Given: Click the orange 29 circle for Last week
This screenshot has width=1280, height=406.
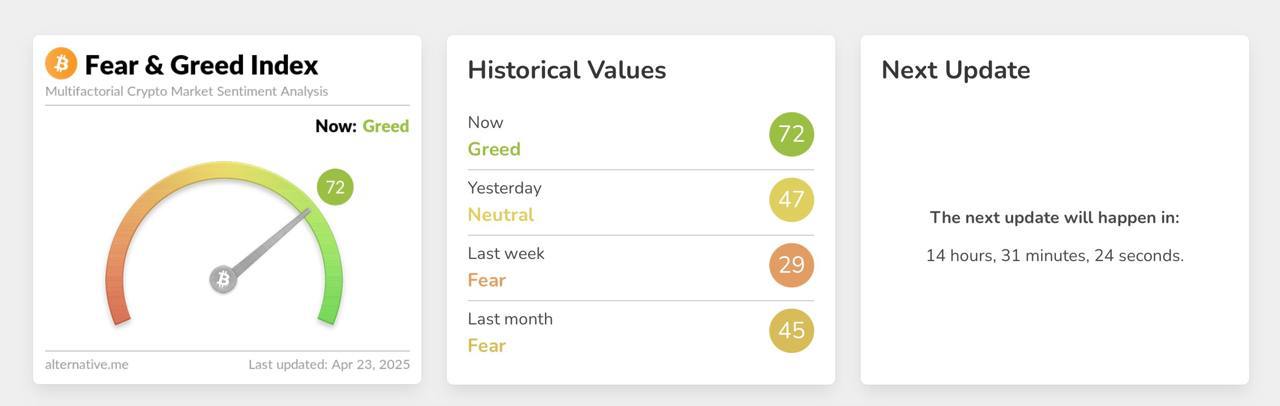Looking at the screenshot, I should point(791,265).
